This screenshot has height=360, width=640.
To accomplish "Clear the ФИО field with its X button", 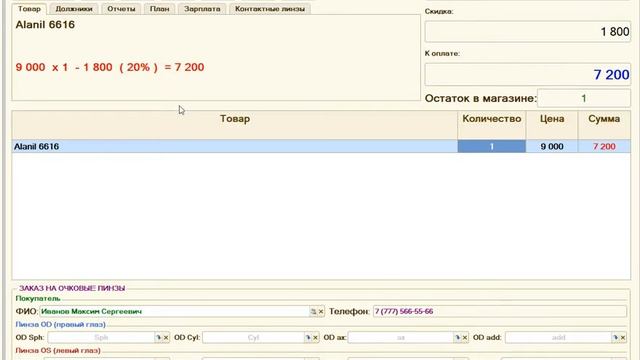I will pos(321,311).
